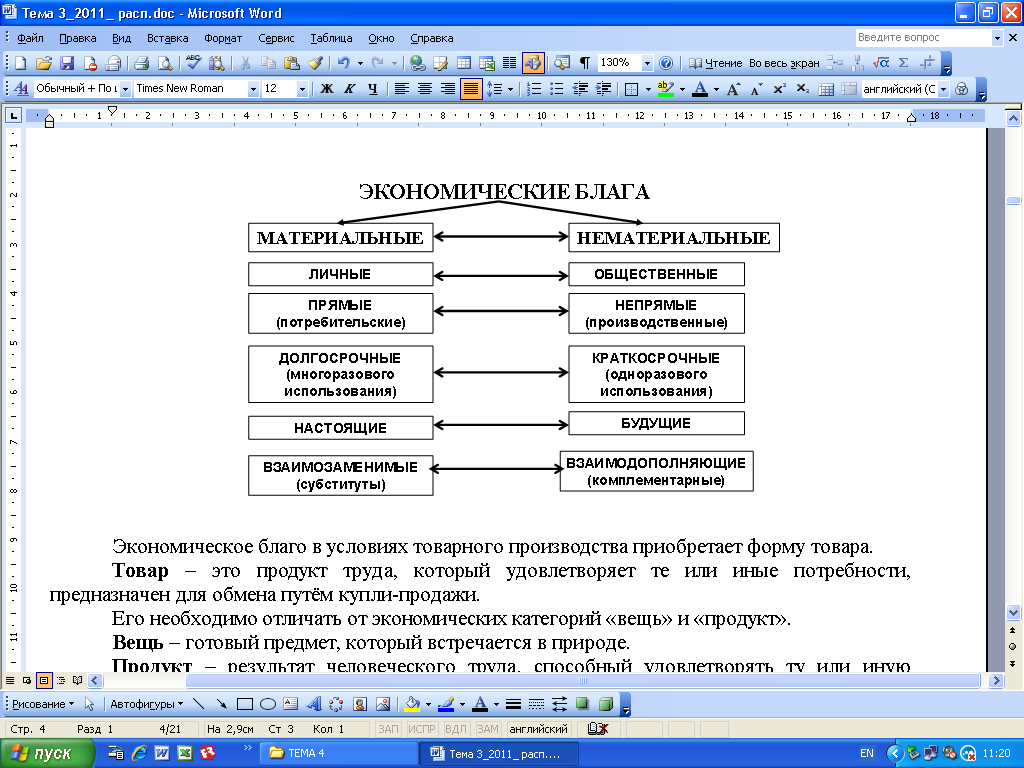Undo the last action
Screen dimensions: 1024x768
(x=344, y=63)
